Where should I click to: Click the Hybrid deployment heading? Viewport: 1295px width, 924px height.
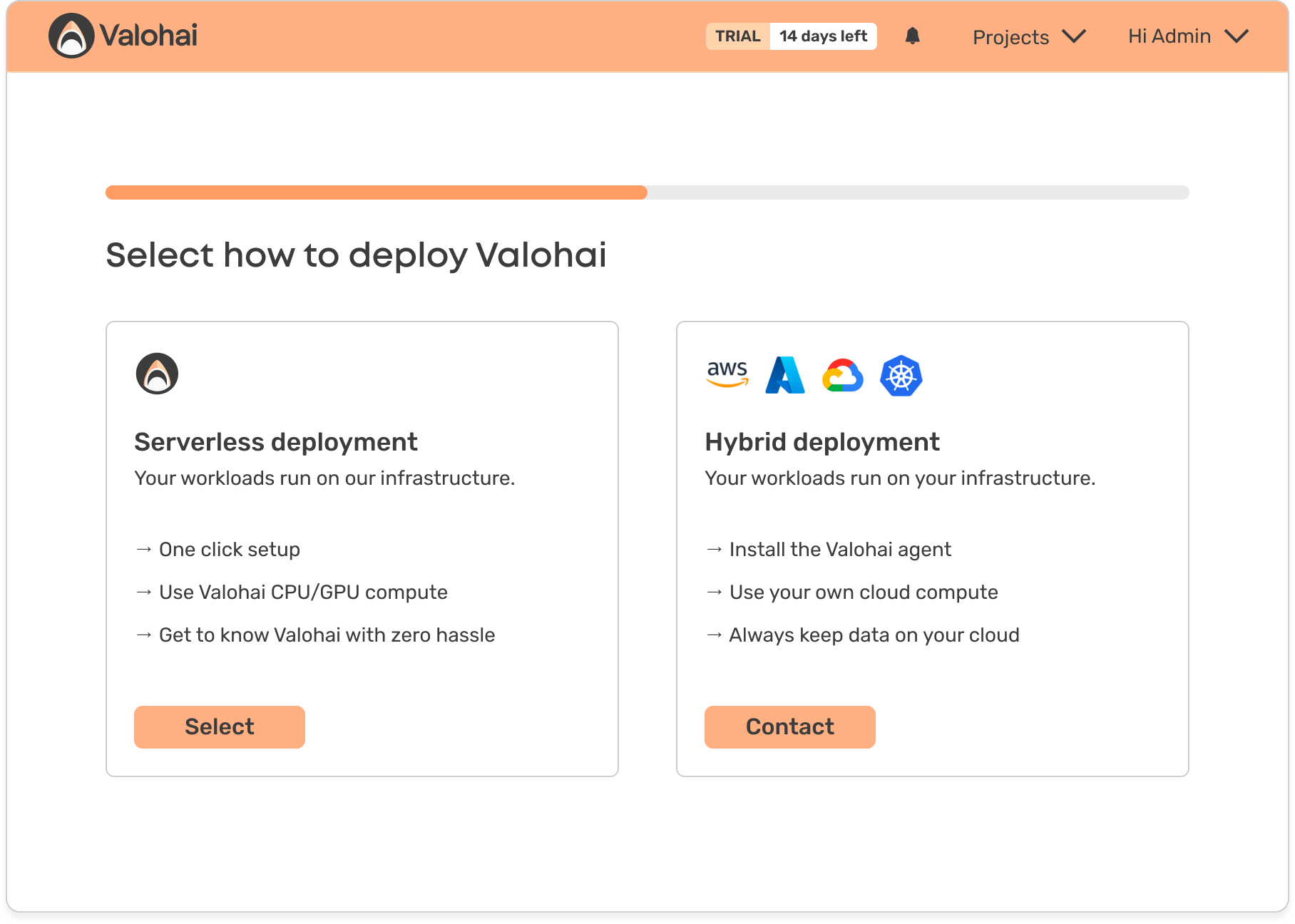pyautogui.click(x=822, y=442)
